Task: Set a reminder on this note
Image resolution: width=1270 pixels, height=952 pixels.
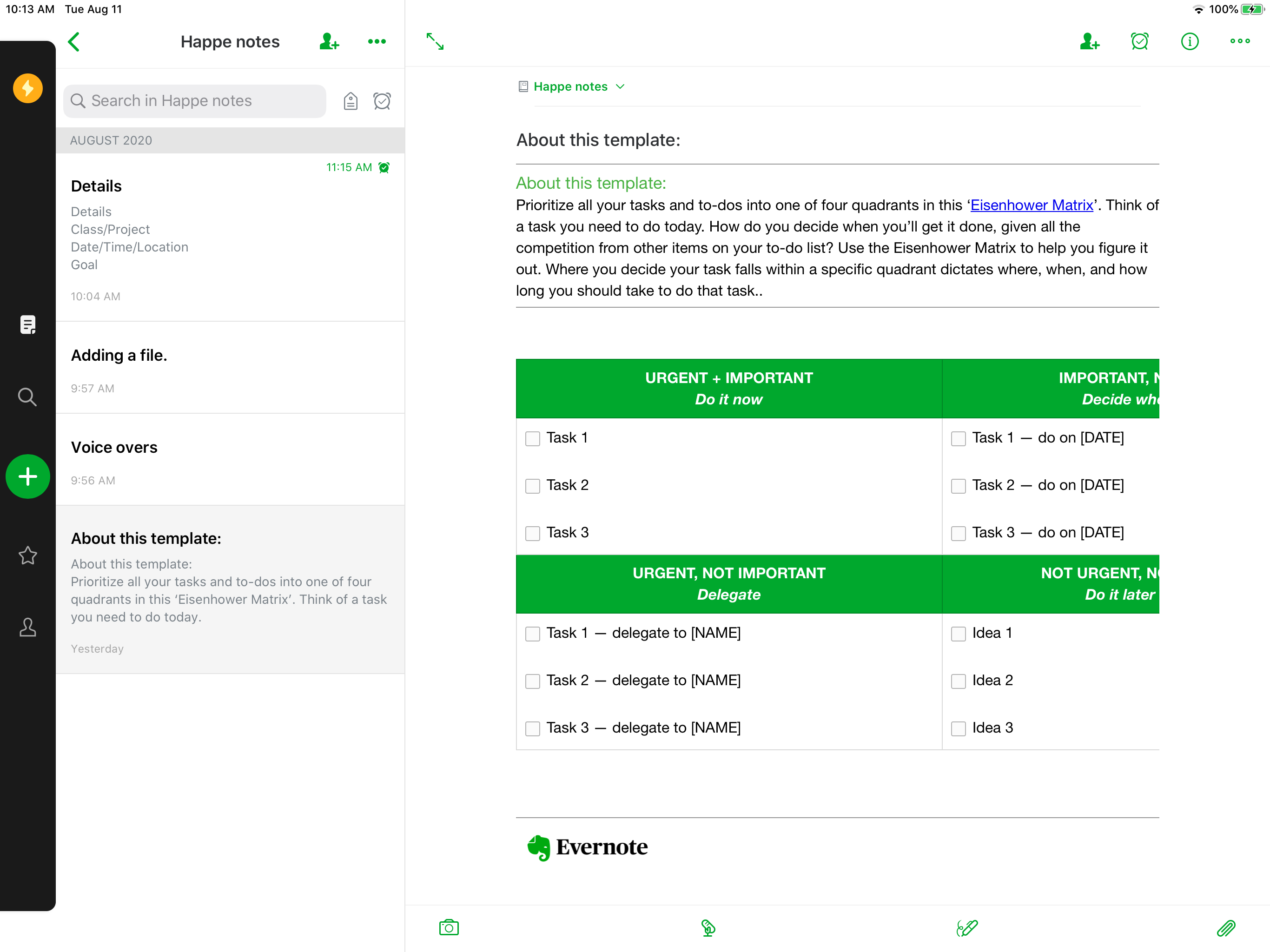Action: pos(1139,41)
